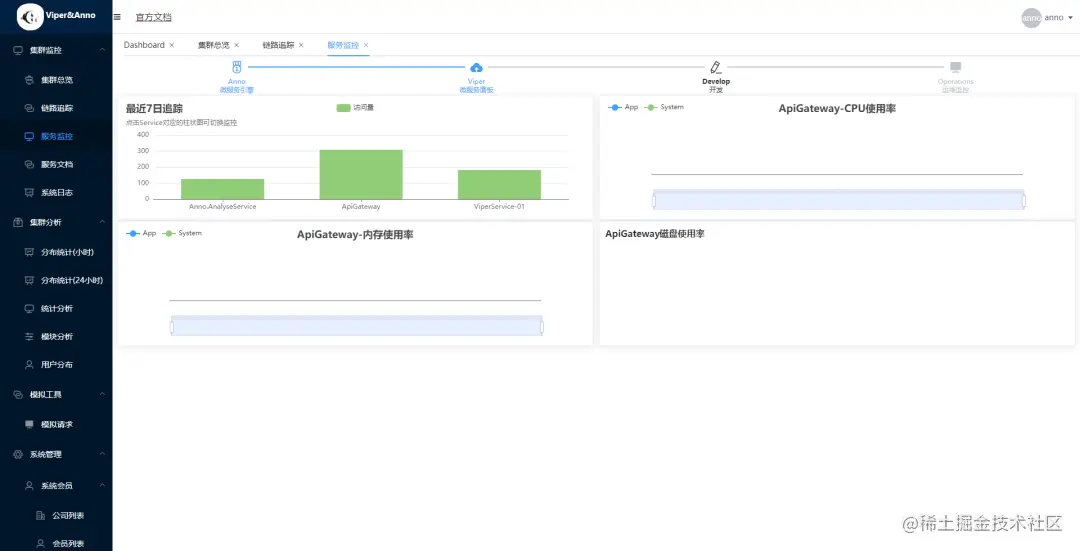This screenshot has height=551, width=1080.
Task: Close the 集群总览 tab
Action: pyautogui.click(x=236, y=45)
